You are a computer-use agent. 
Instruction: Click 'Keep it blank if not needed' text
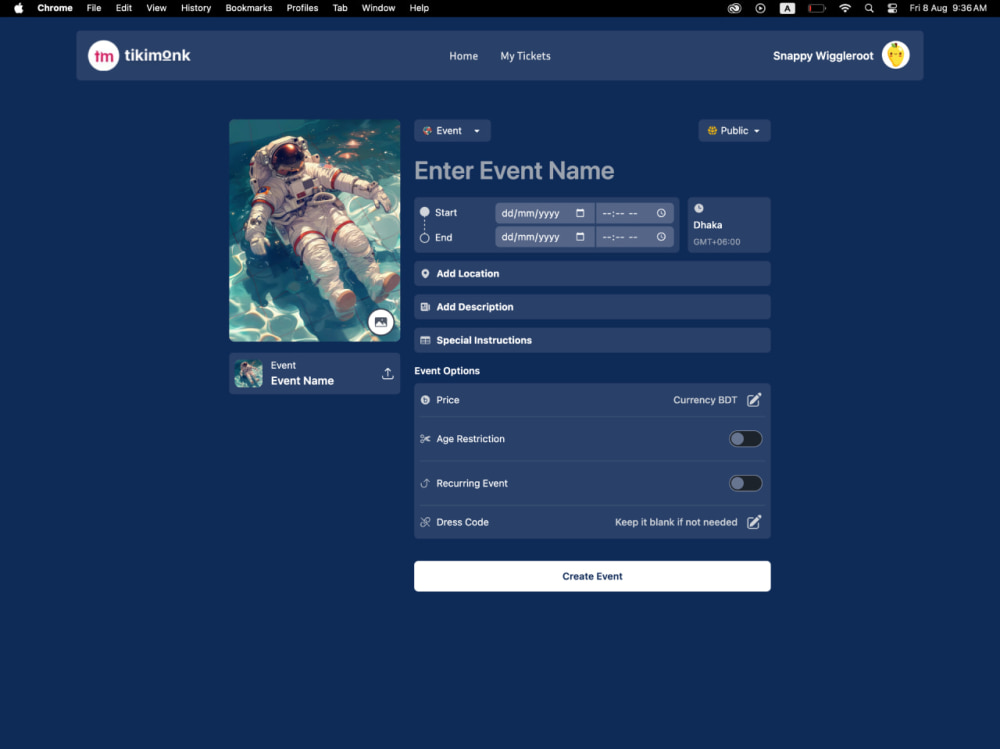coord(676,522)
